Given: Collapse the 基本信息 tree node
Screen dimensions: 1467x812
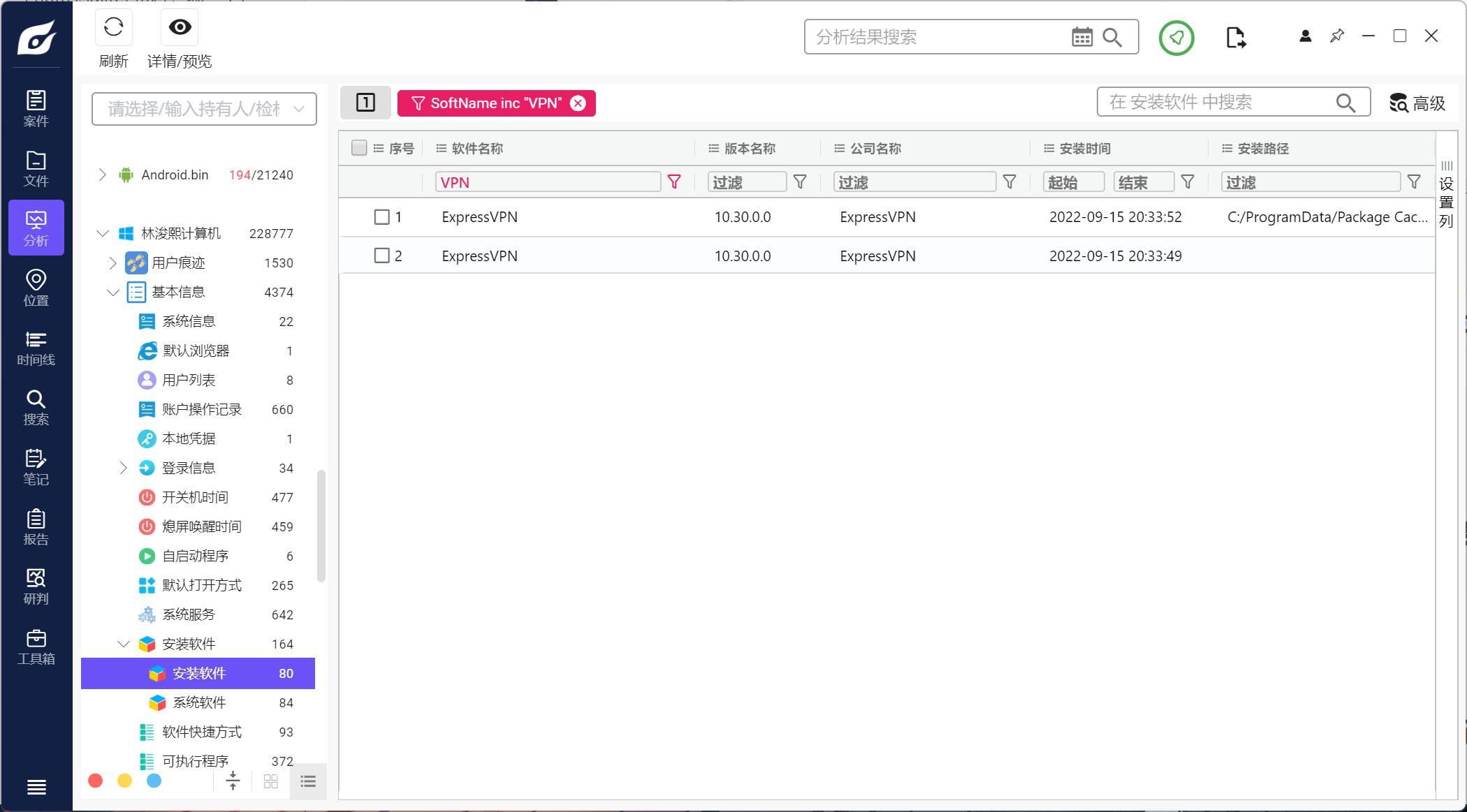Looking at the screenshot, I should click(113, 292).
